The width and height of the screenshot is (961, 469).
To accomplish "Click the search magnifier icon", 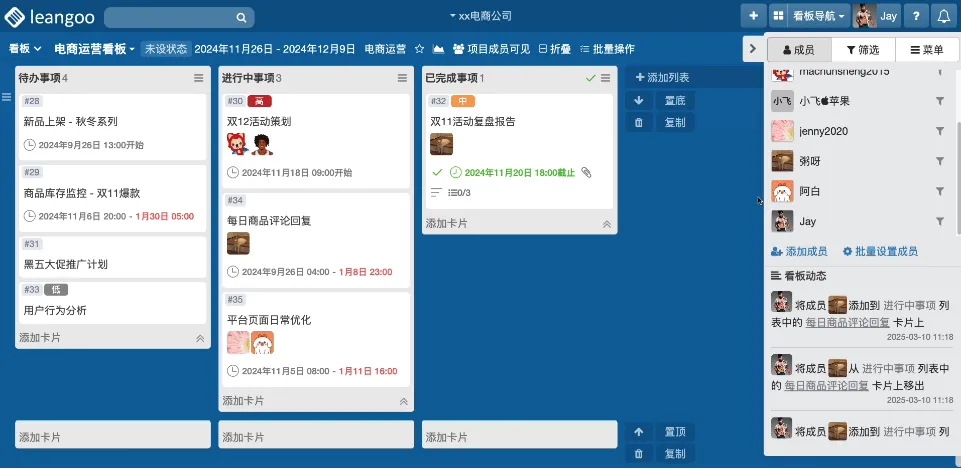I will pos(241,18).
